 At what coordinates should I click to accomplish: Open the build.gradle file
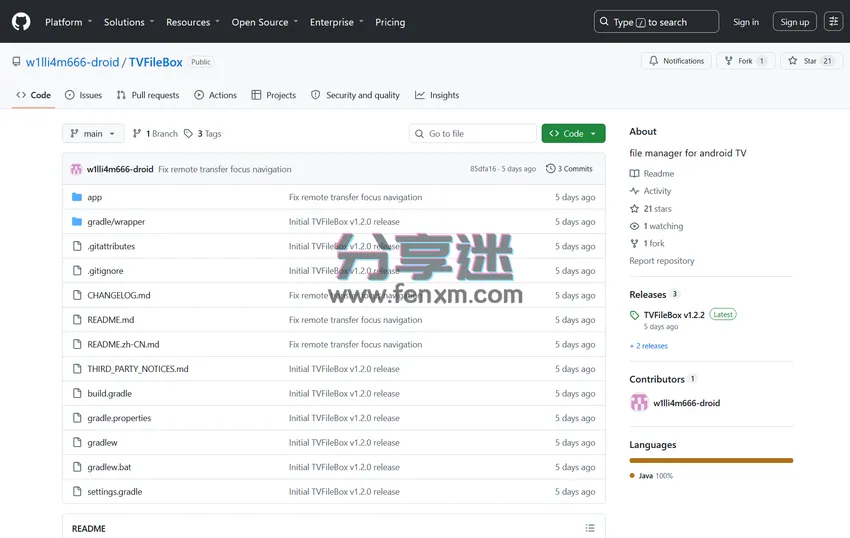pos(110,393)
